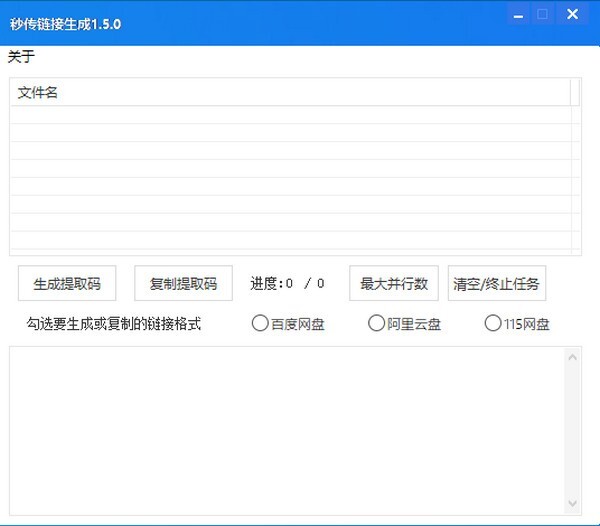Click the output box scroll-down arrow
This screenshot has height=526, width=600.
(572, 503)
